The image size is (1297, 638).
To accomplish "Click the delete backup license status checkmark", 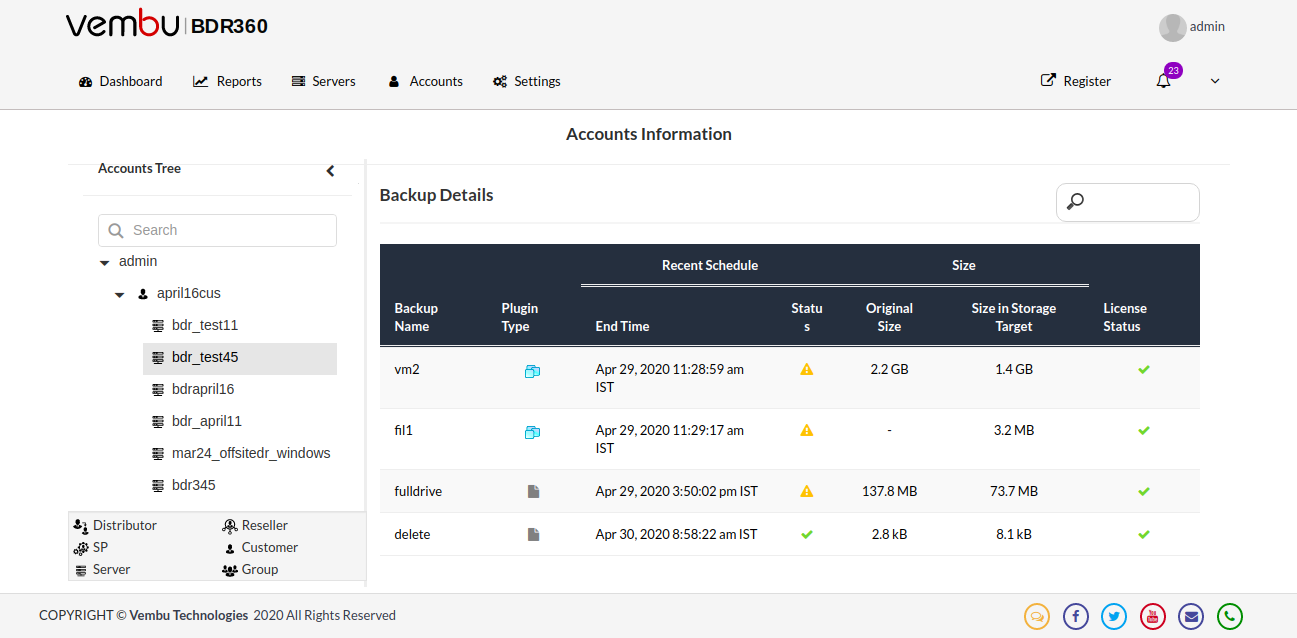I will click(1144, 534).
